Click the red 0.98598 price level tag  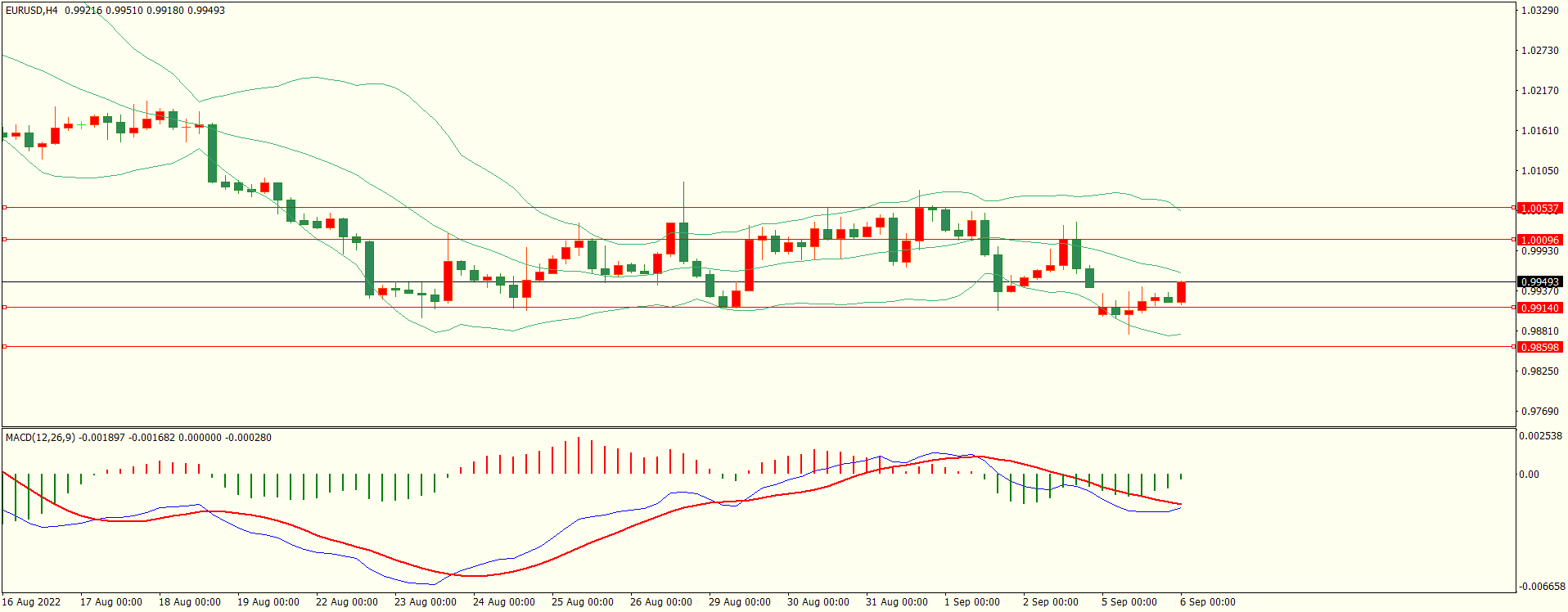click(x=1539, y=348)
